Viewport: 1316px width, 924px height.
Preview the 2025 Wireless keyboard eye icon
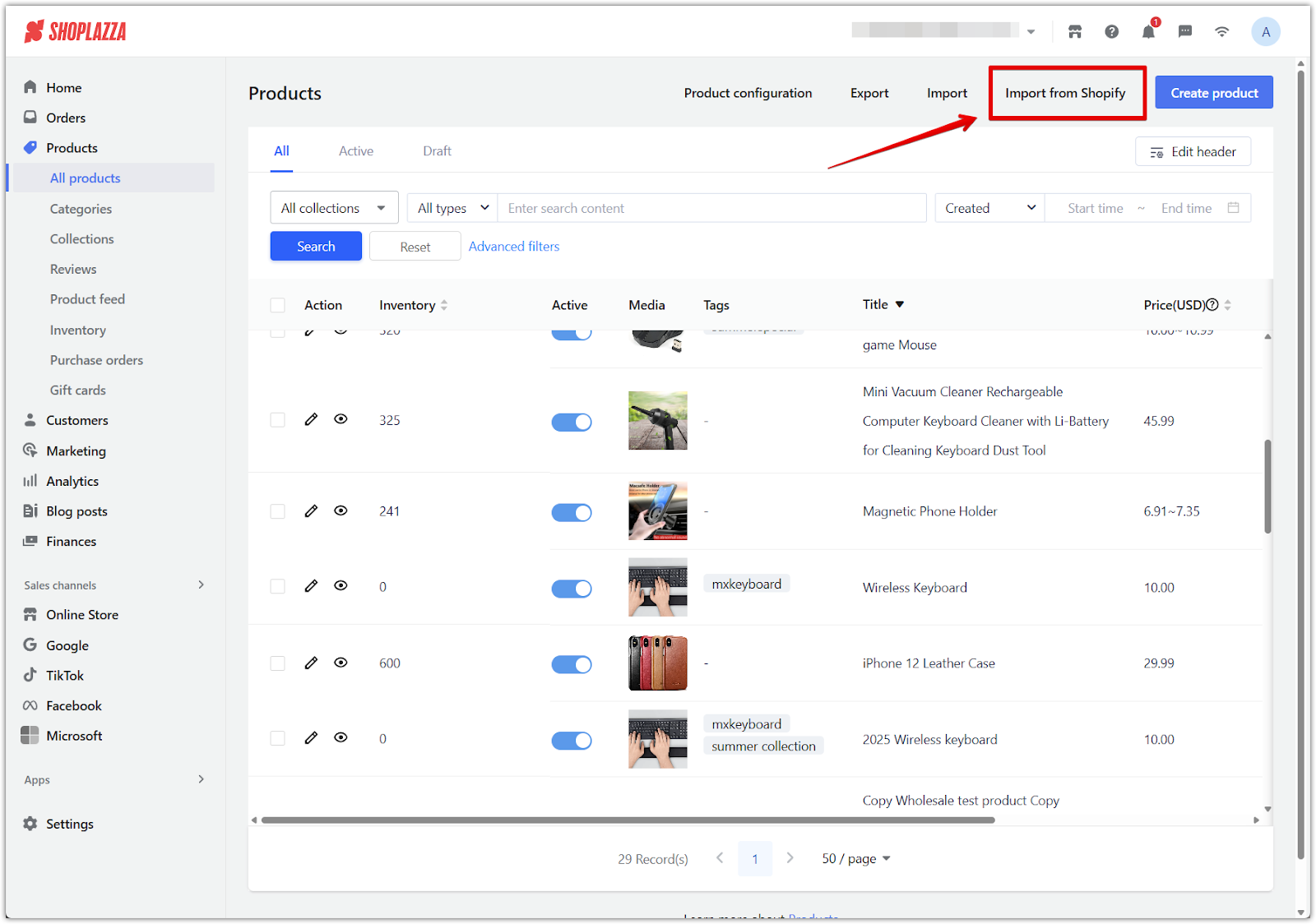341,737
